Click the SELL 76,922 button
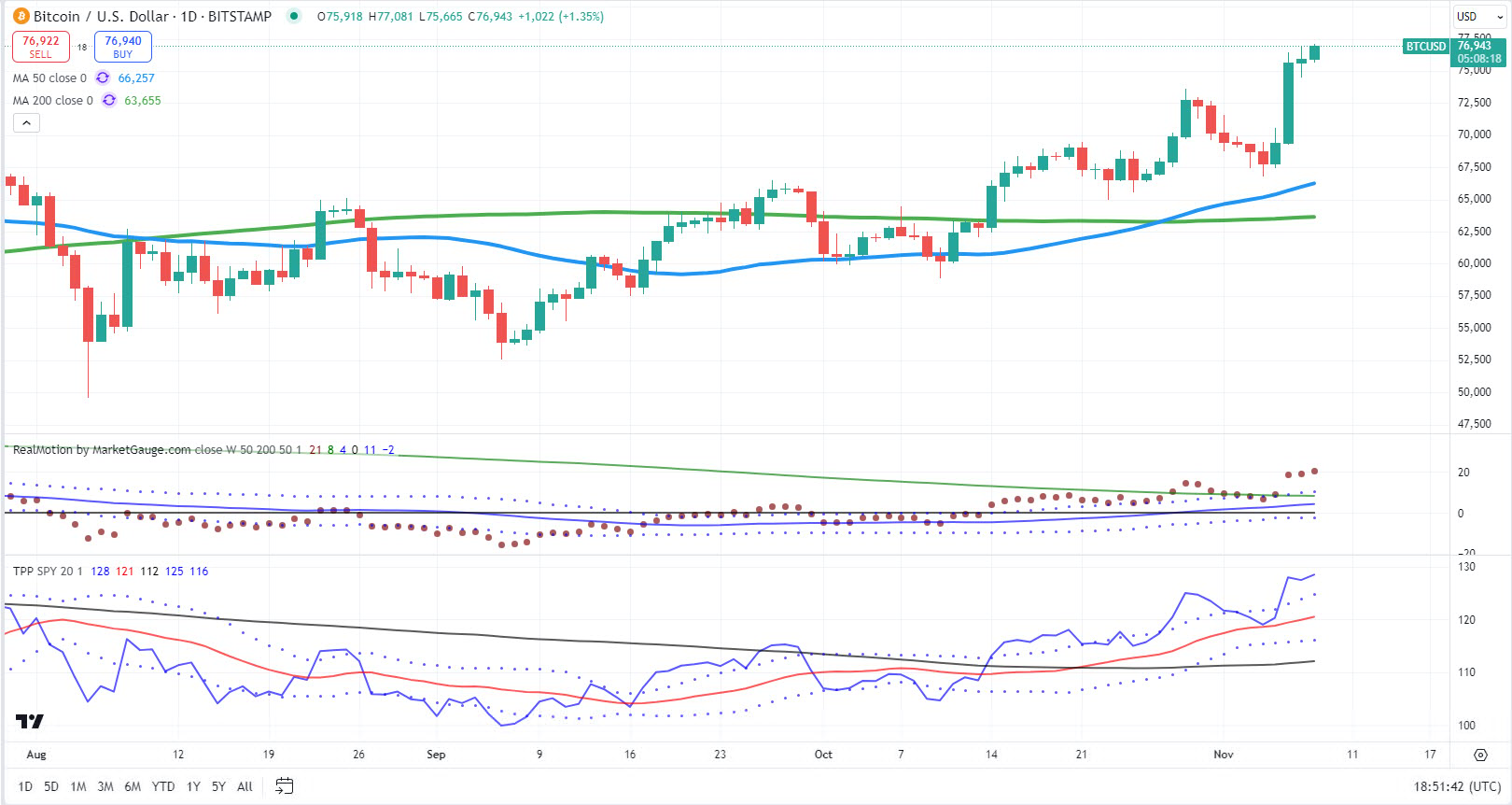Screen dimensions: 1512x805 click(x=41, y=47)
